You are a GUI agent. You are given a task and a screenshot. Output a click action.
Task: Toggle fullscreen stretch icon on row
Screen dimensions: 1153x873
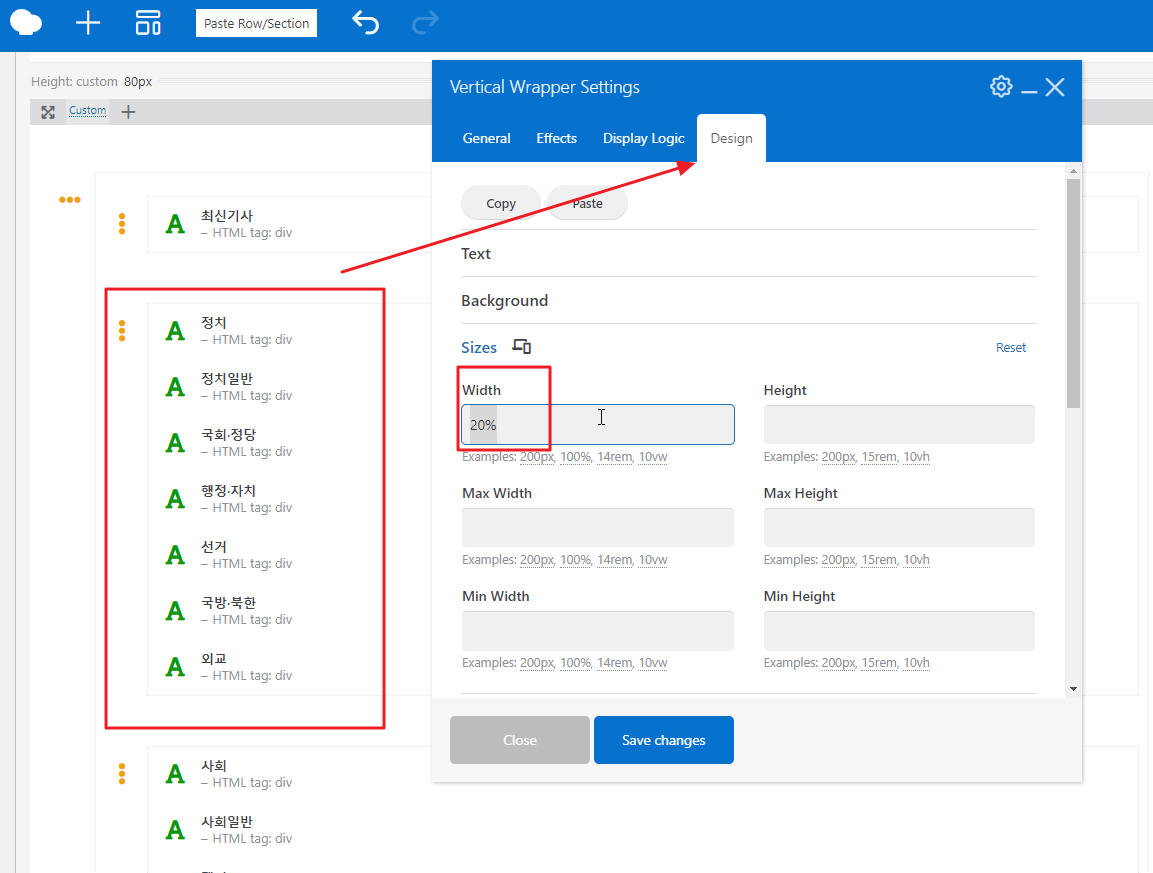48,112
